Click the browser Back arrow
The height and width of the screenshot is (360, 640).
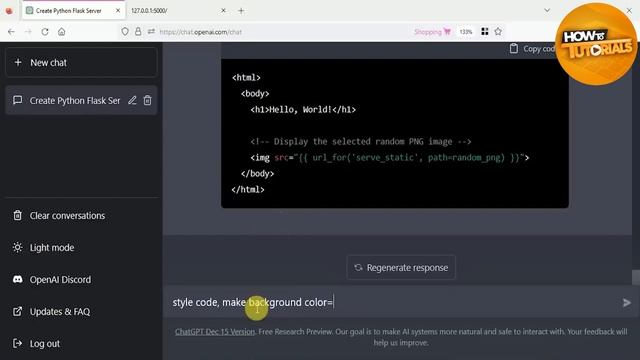(11, 32)
